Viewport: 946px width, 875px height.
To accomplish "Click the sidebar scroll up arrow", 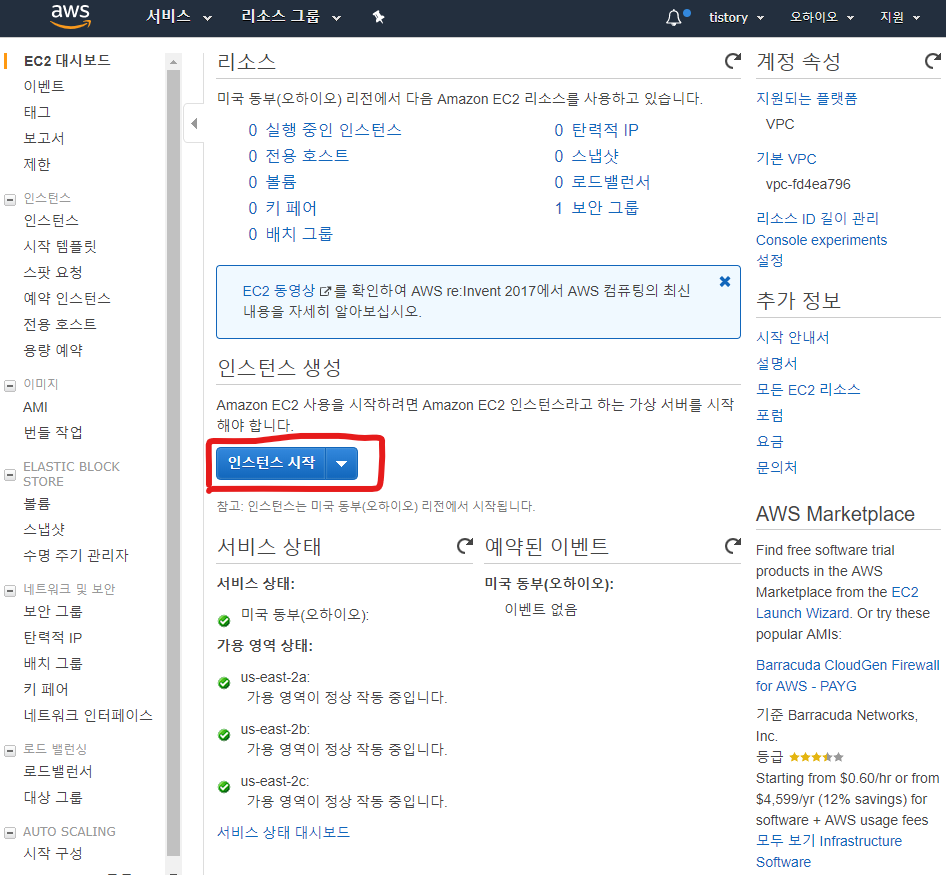I will tap(173, 62).
